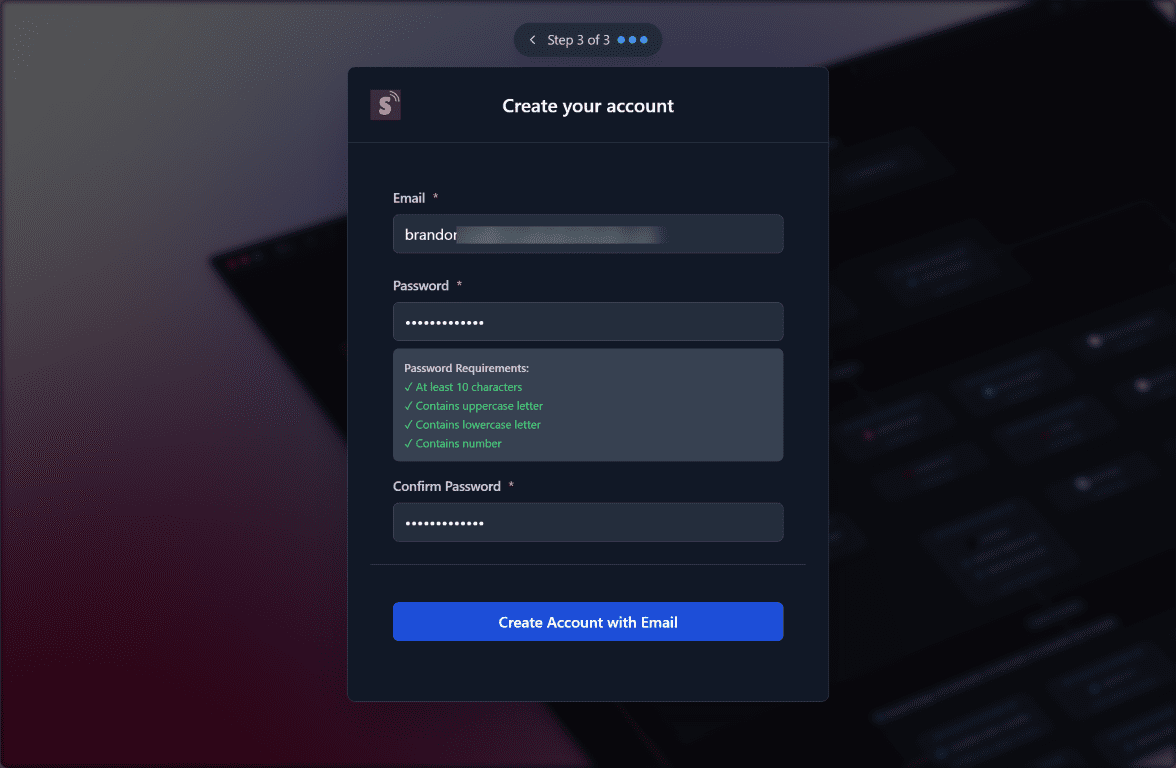This screenshot has height=768, width=1176.
Task: Click 'At least 10 characters' requirement text
Action: pos(469,387)
